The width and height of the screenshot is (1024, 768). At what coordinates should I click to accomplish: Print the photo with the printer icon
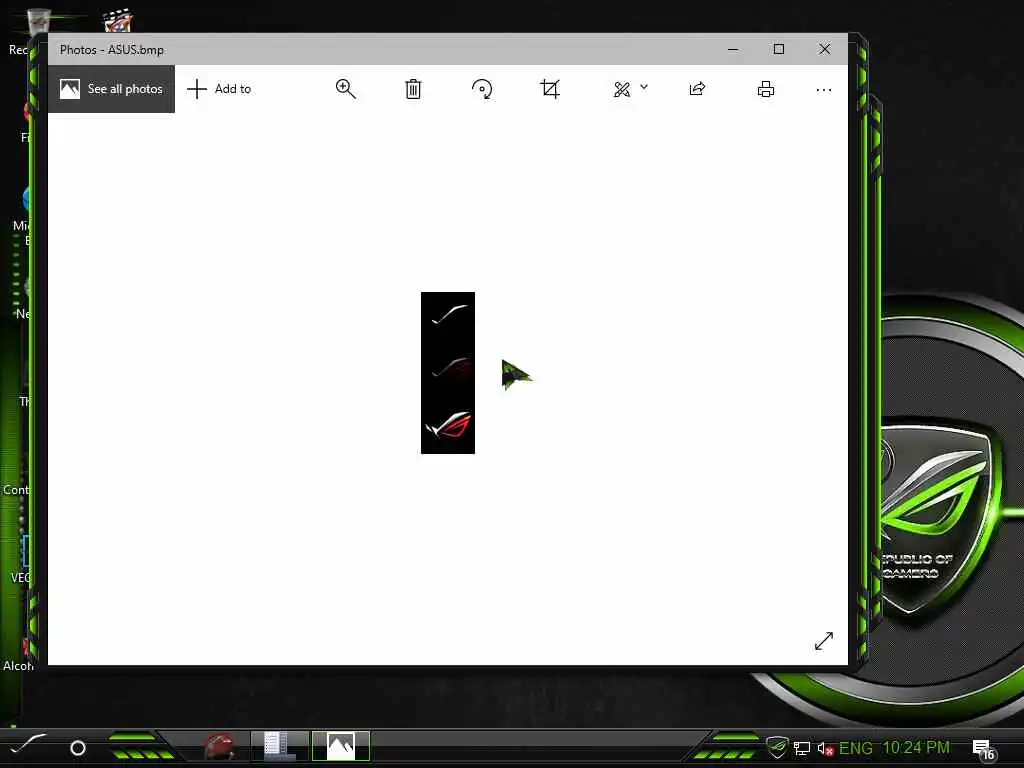coord(766,89)
